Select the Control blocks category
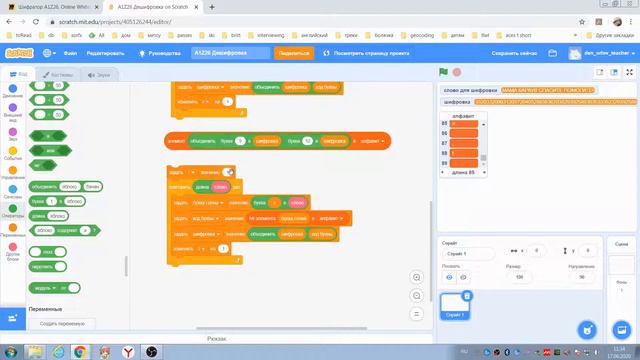 13,173
